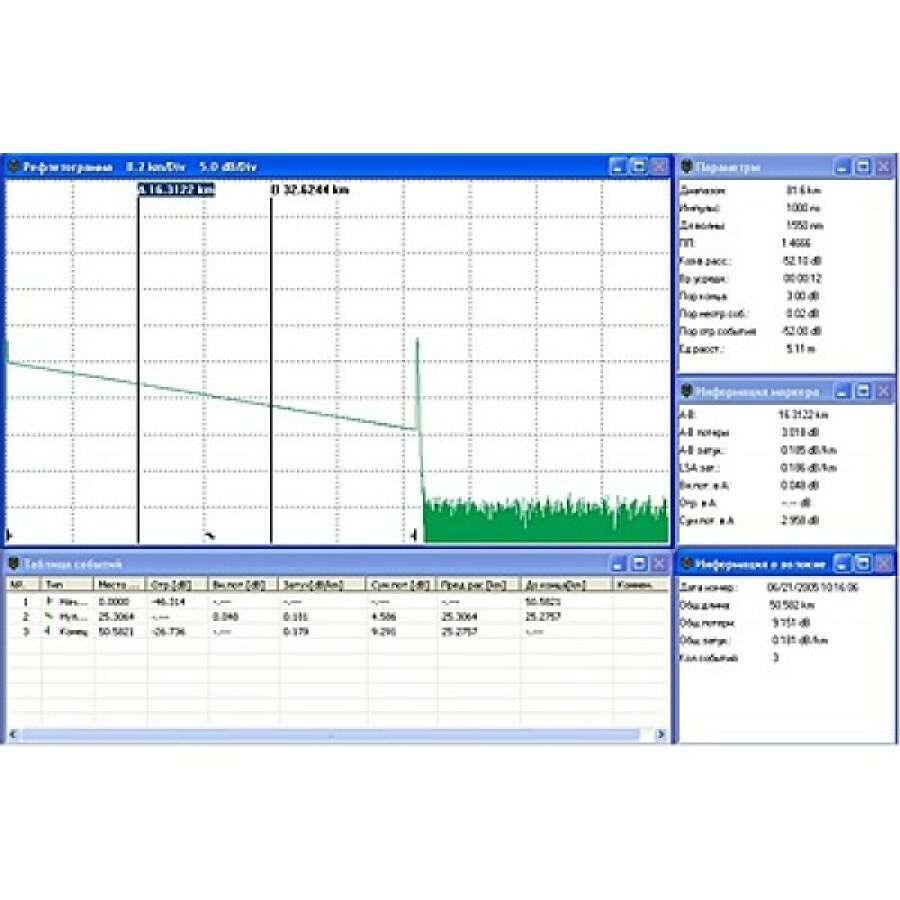Select event row number 2 in table

[338, 616]
